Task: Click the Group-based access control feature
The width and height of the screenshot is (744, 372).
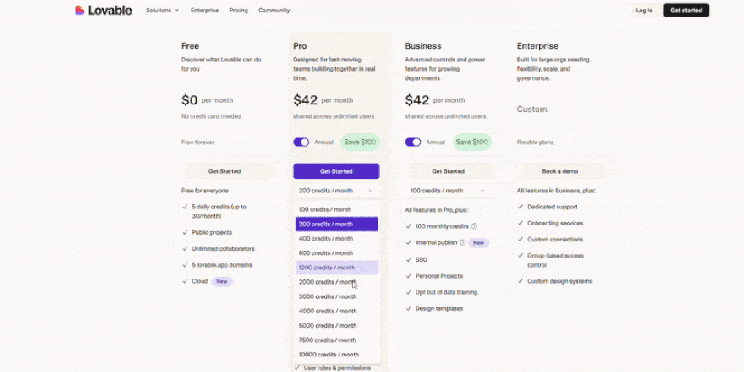Action: click(x=555, y=260)
